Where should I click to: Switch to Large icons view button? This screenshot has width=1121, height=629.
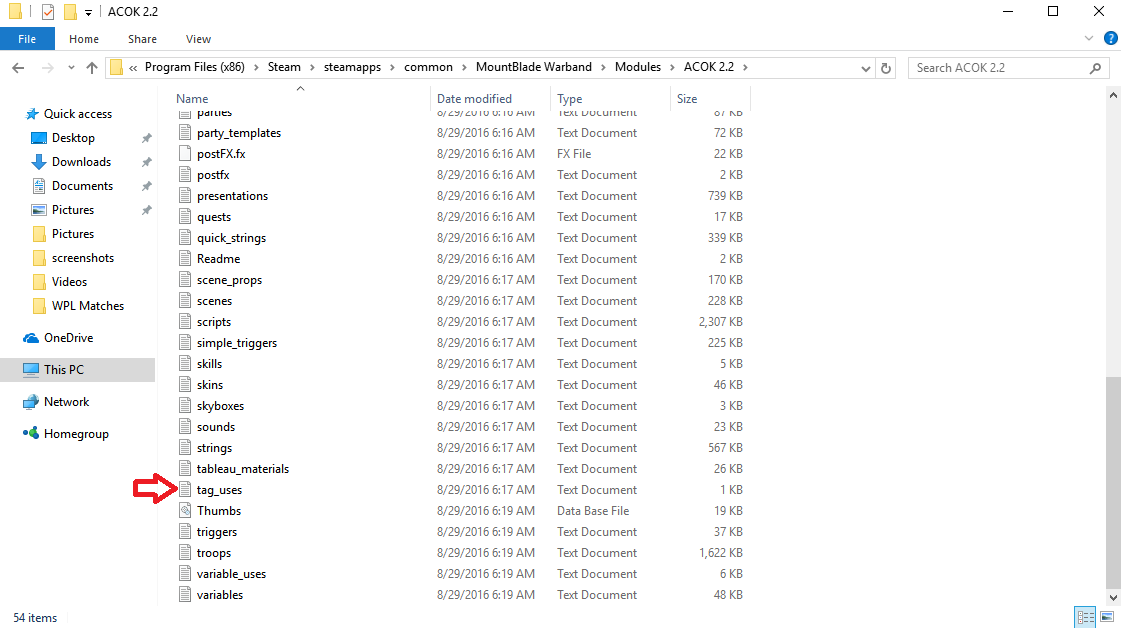tap(1107, 617)
